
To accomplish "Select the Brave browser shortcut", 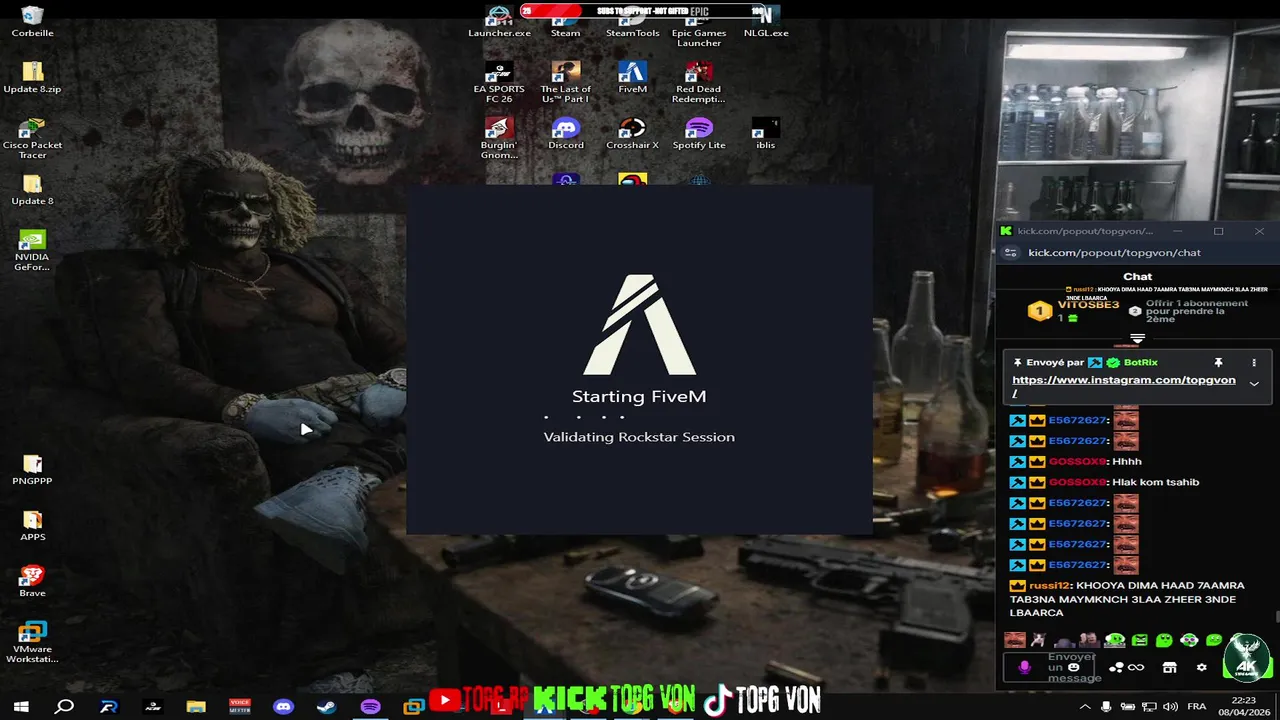I will (x=32, y=581).
